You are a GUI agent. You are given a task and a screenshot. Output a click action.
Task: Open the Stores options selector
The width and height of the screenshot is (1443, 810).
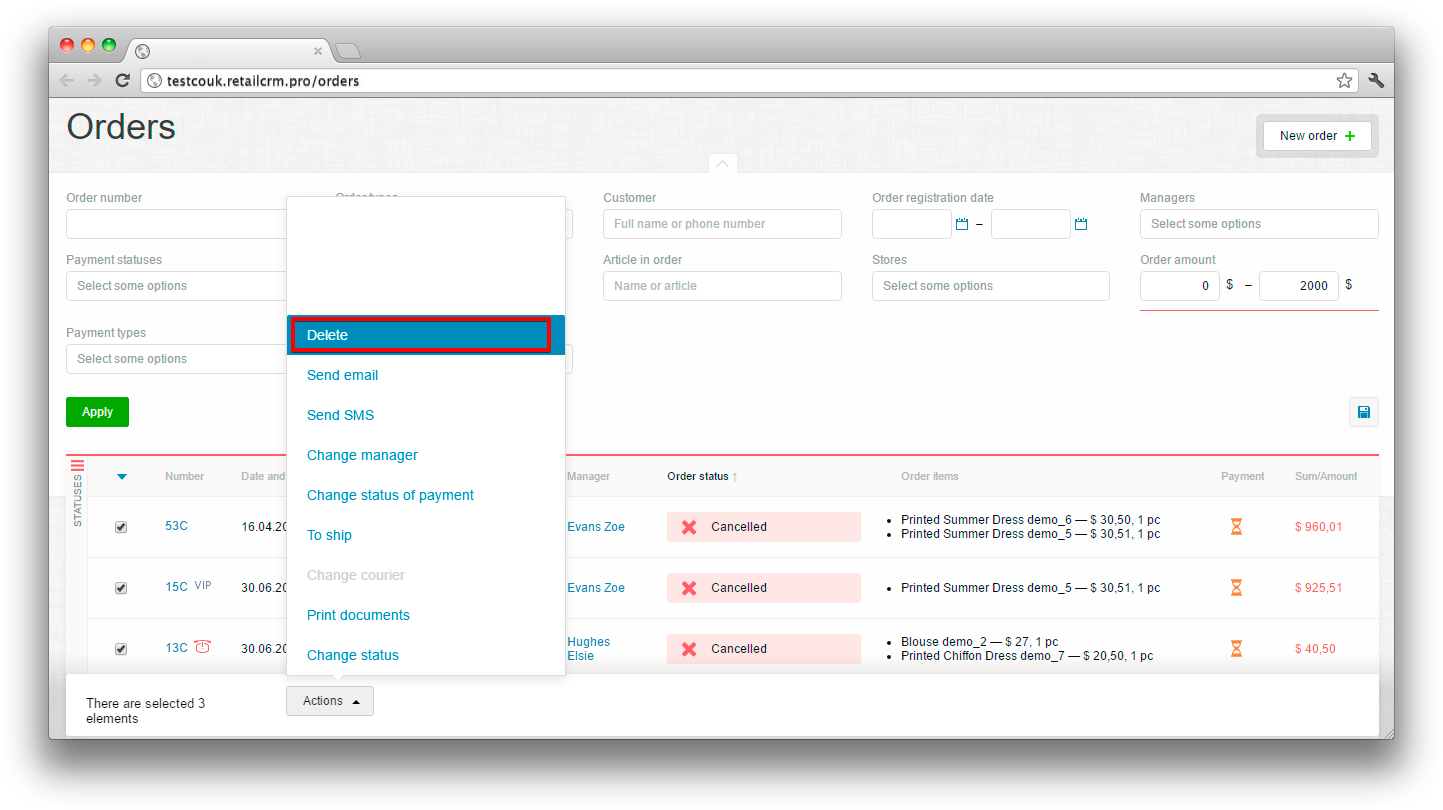(x=991, y=286)
